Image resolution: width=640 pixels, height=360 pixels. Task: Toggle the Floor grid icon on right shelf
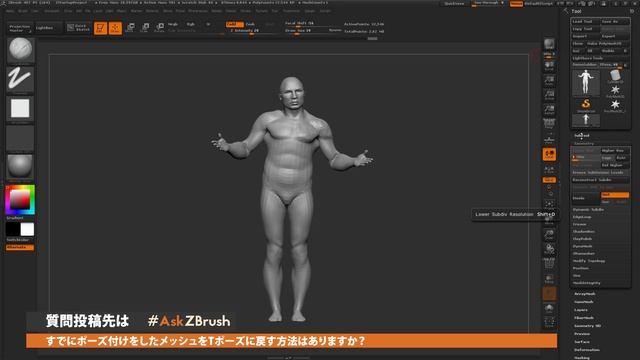549,140
